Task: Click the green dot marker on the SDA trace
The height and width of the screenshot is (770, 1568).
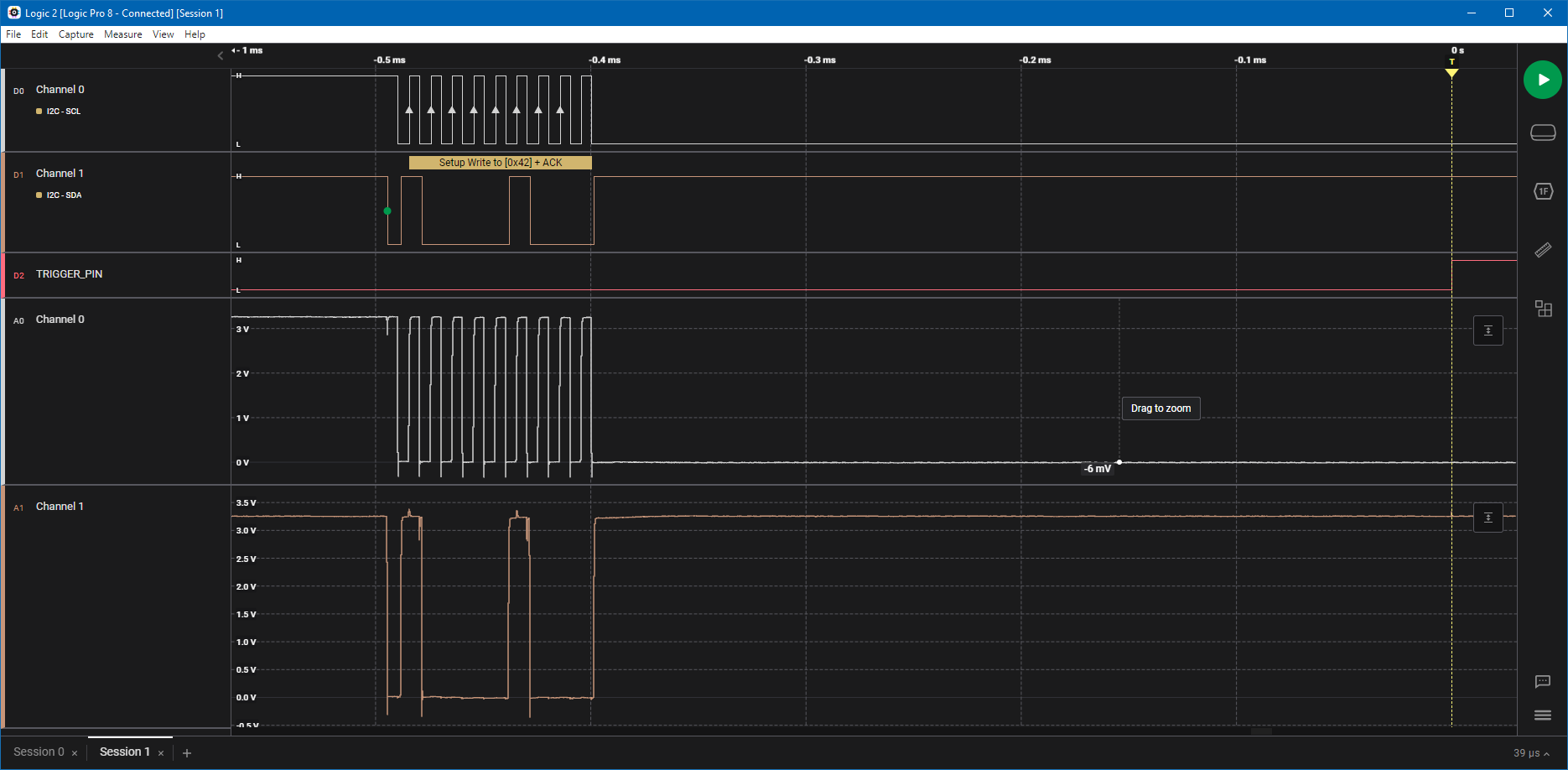Action: coord(387,211)
